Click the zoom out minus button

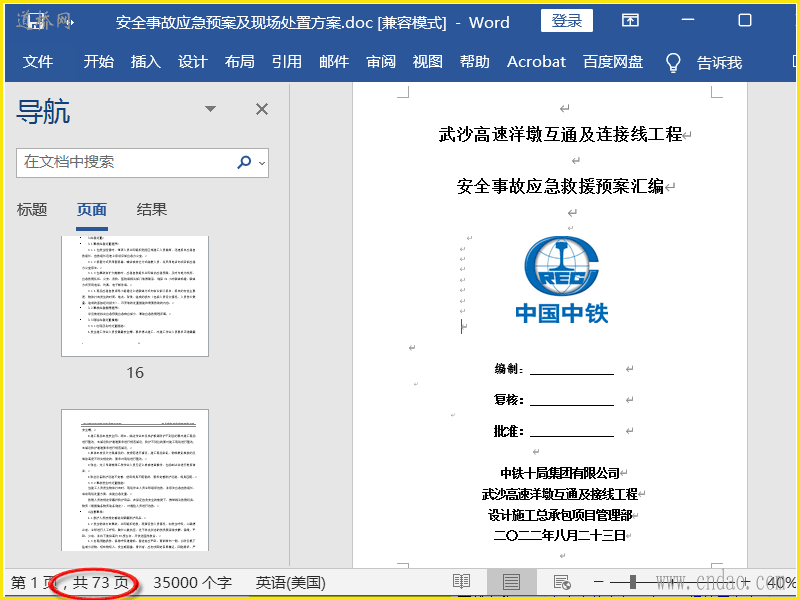598,582
